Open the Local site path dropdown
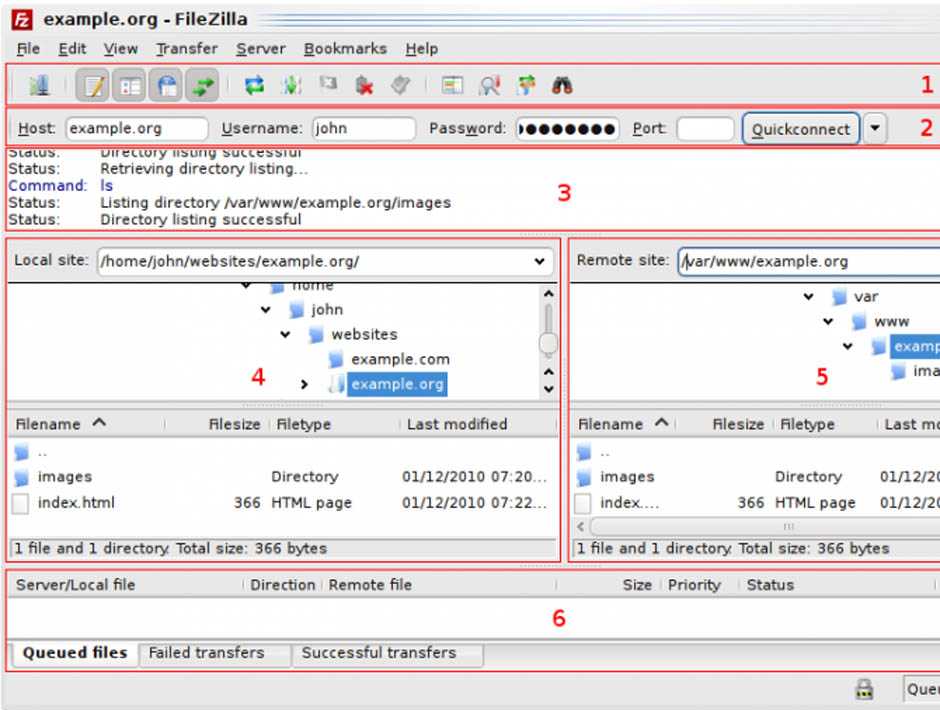 541,262
